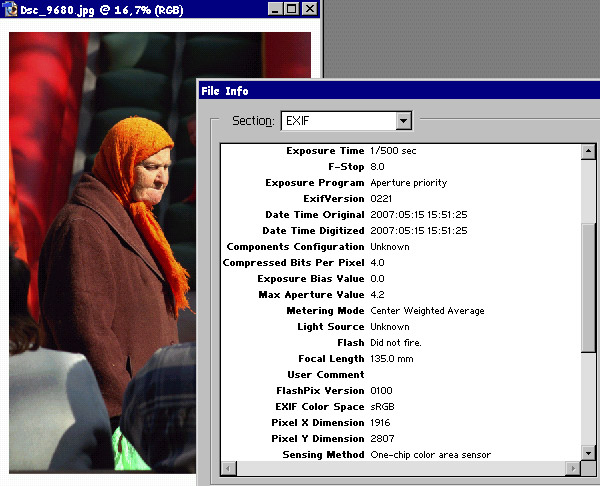
Task: Click the vertical scrollbar up arrow
Action: (x=587, y=152)
